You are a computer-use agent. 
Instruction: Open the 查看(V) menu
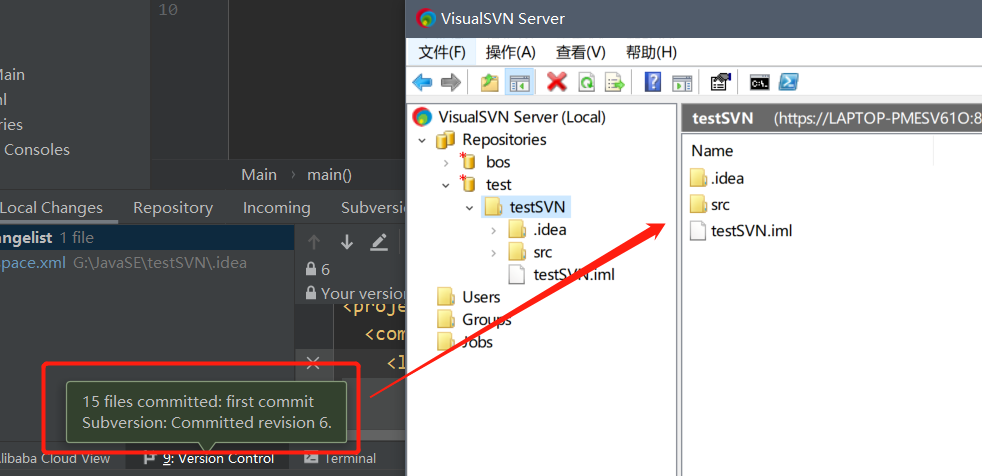(x=581, y=52)
